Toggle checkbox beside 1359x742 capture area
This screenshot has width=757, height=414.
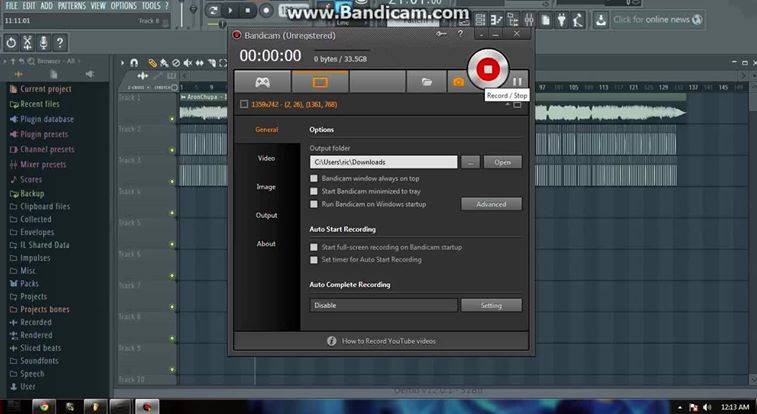pyautogui.click(x=244, y=104)
